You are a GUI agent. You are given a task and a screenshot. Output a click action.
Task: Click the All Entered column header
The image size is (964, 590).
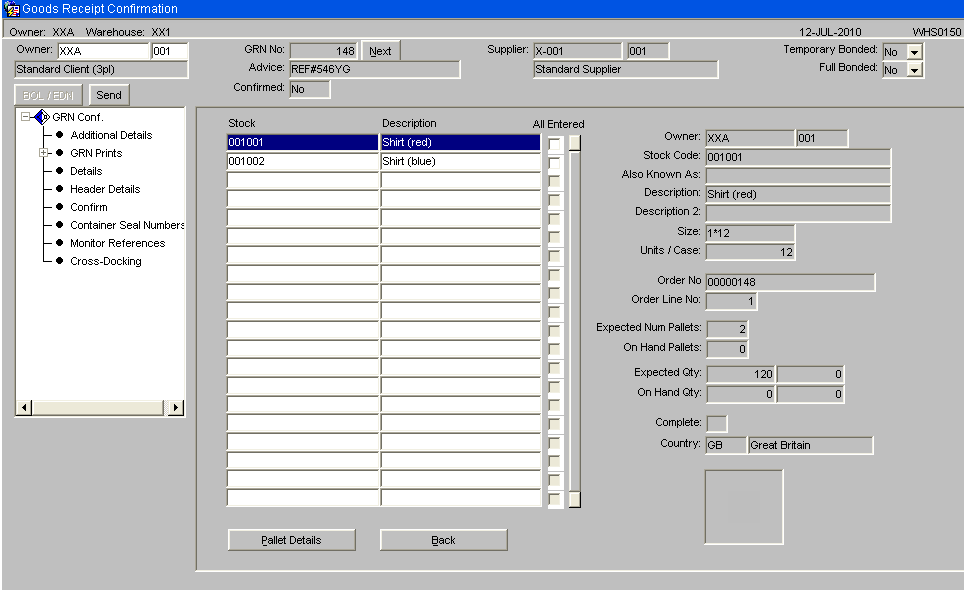pyautogui.click(x=558, y=124)
